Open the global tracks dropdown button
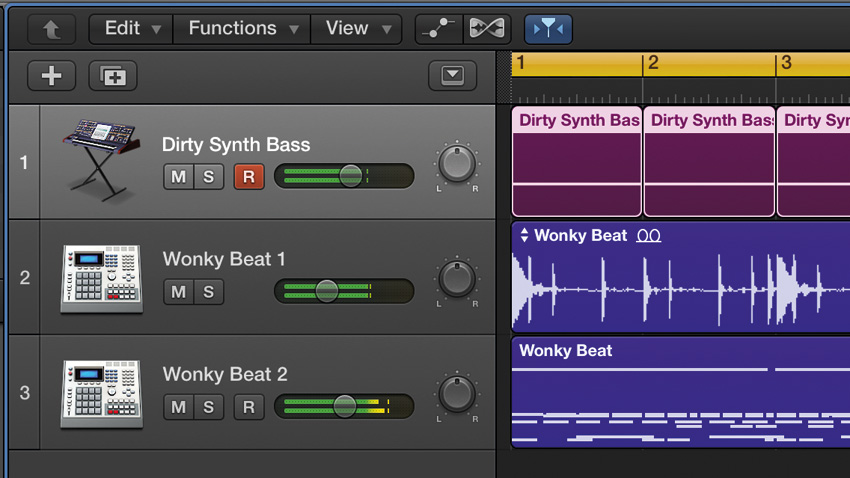 [453, 76]
